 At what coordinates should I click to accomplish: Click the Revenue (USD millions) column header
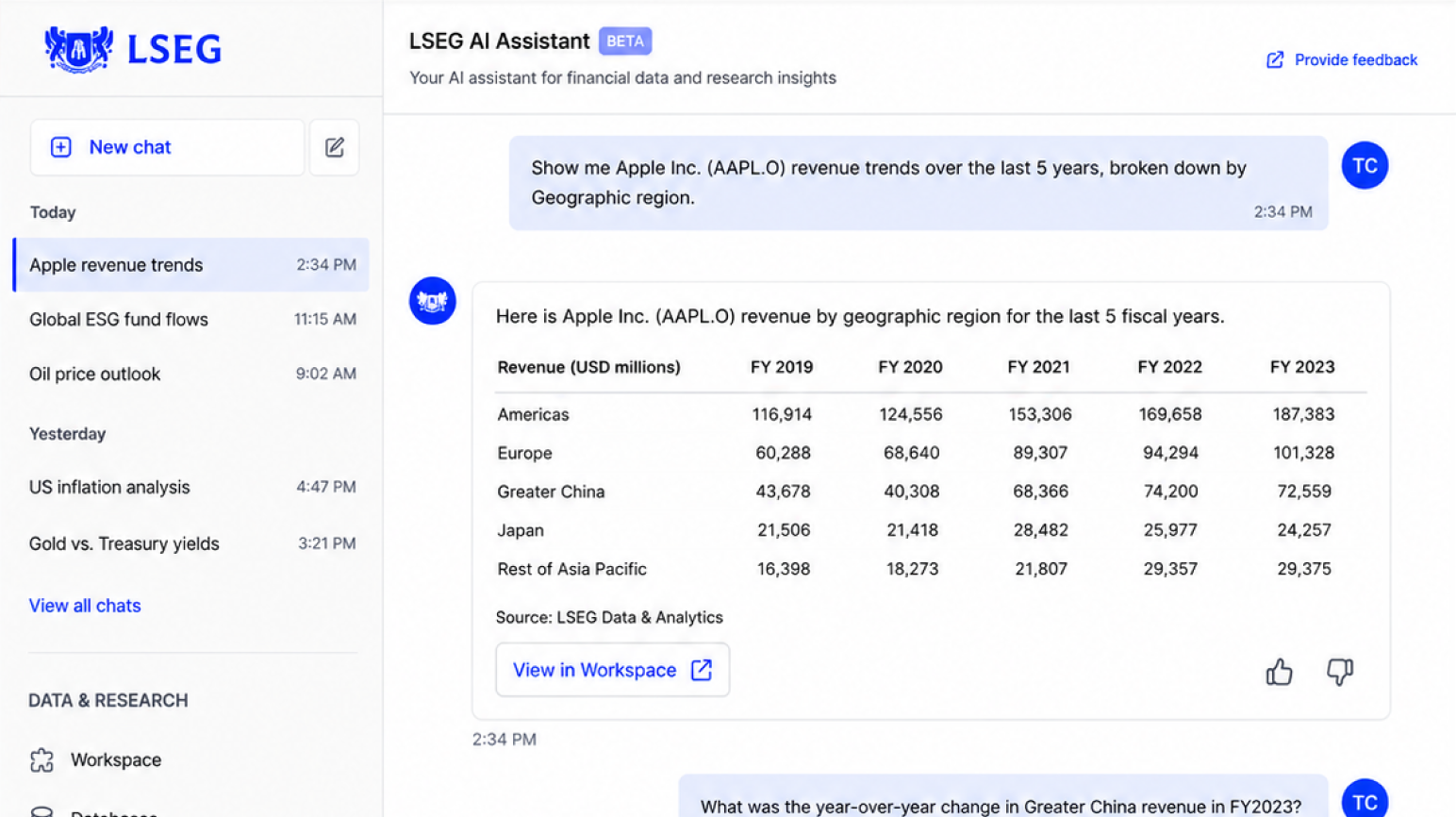point(589,368)
